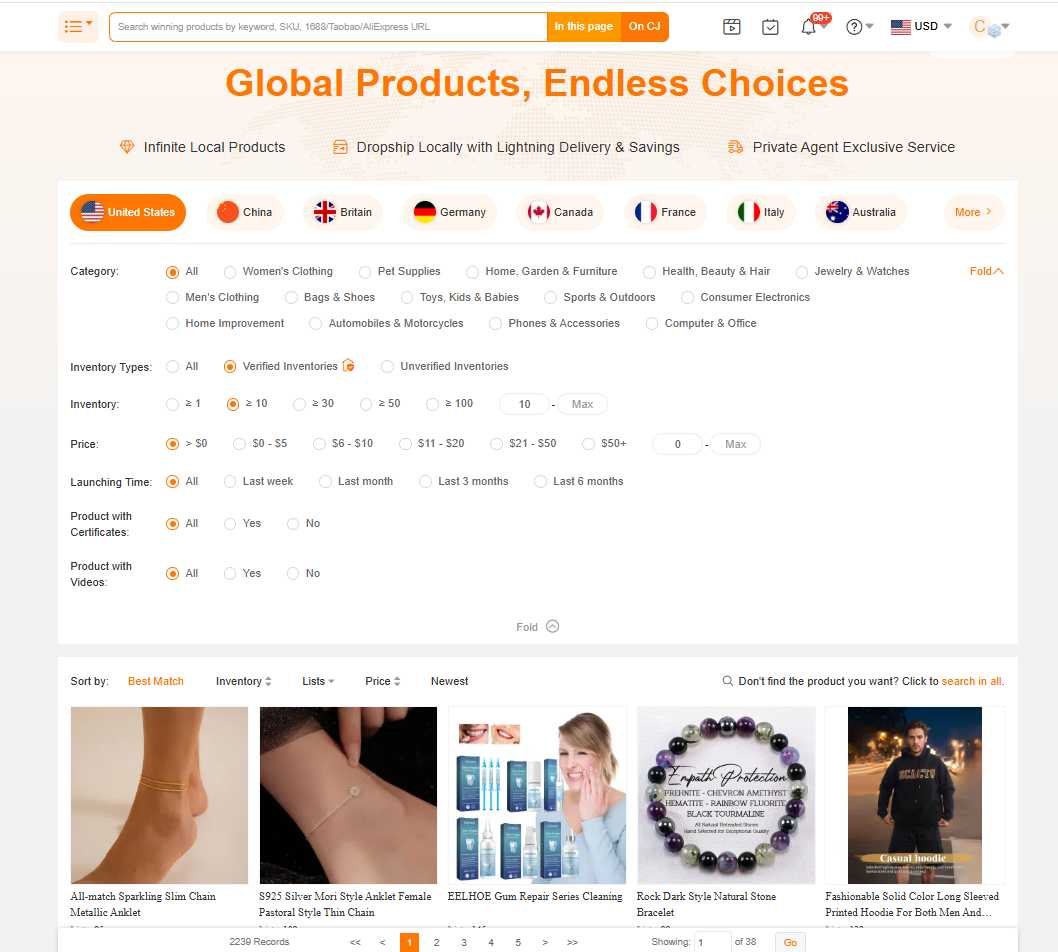1058x952 pixels.
Task: Click the On CJ search button
Action: tap(644, 27)
